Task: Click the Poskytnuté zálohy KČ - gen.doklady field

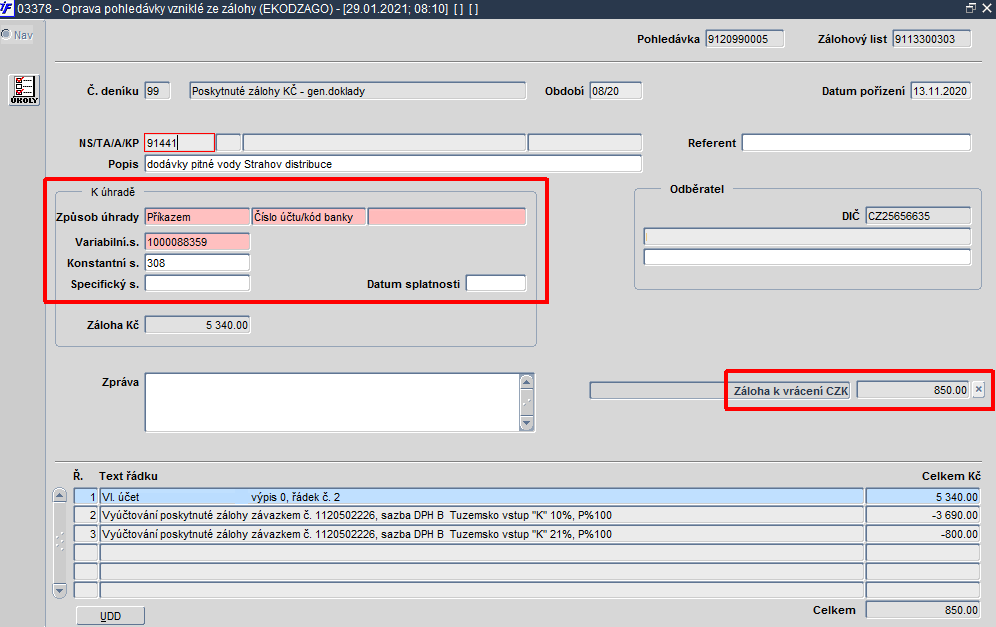Action: (358, 91)
